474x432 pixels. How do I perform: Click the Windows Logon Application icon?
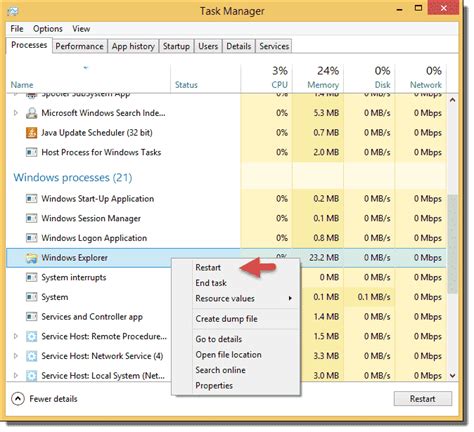click(x=31, y=238)
